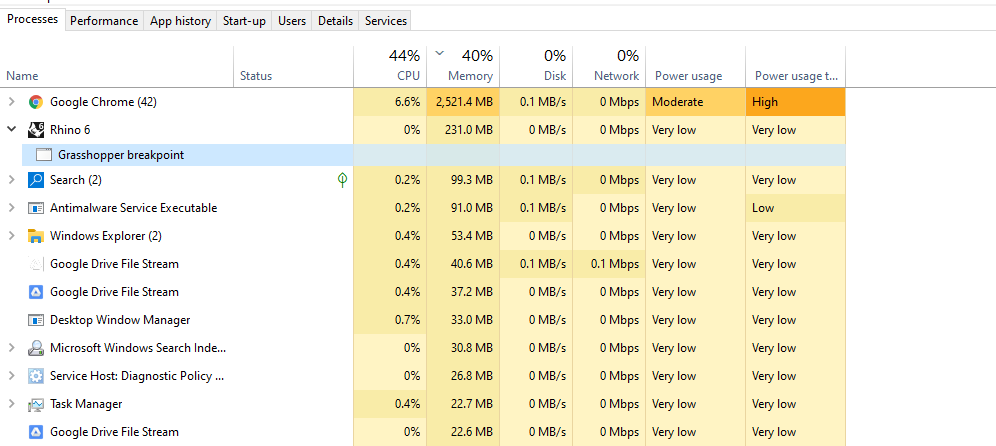Click the blue Google Drive icon at 37.2 MB
This screenshot has height=446, width=996.
36,292
